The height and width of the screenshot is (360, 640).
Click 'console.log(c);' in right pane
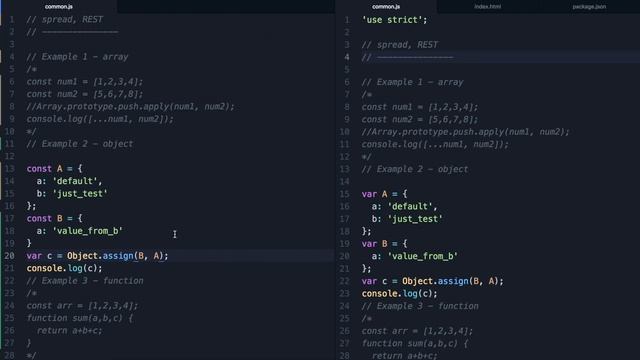pos(399,293)
